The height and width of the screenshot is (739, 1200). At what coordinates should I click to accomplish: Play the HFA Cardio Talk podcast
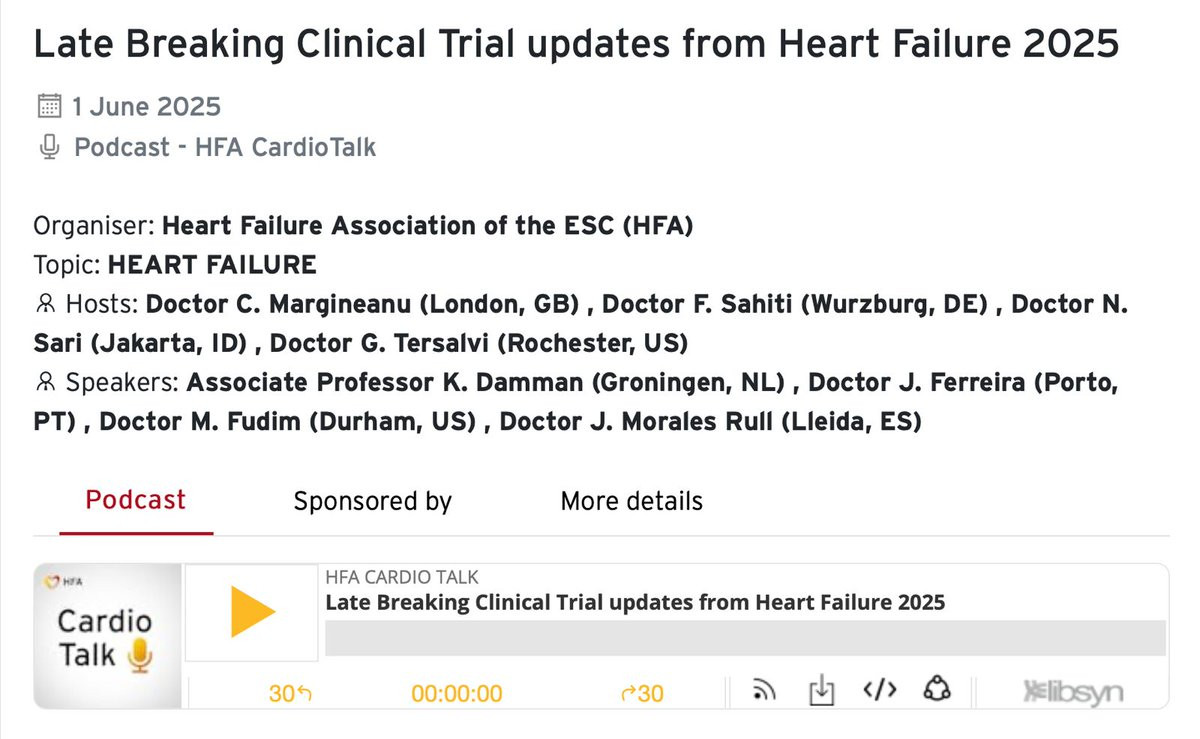252,612
